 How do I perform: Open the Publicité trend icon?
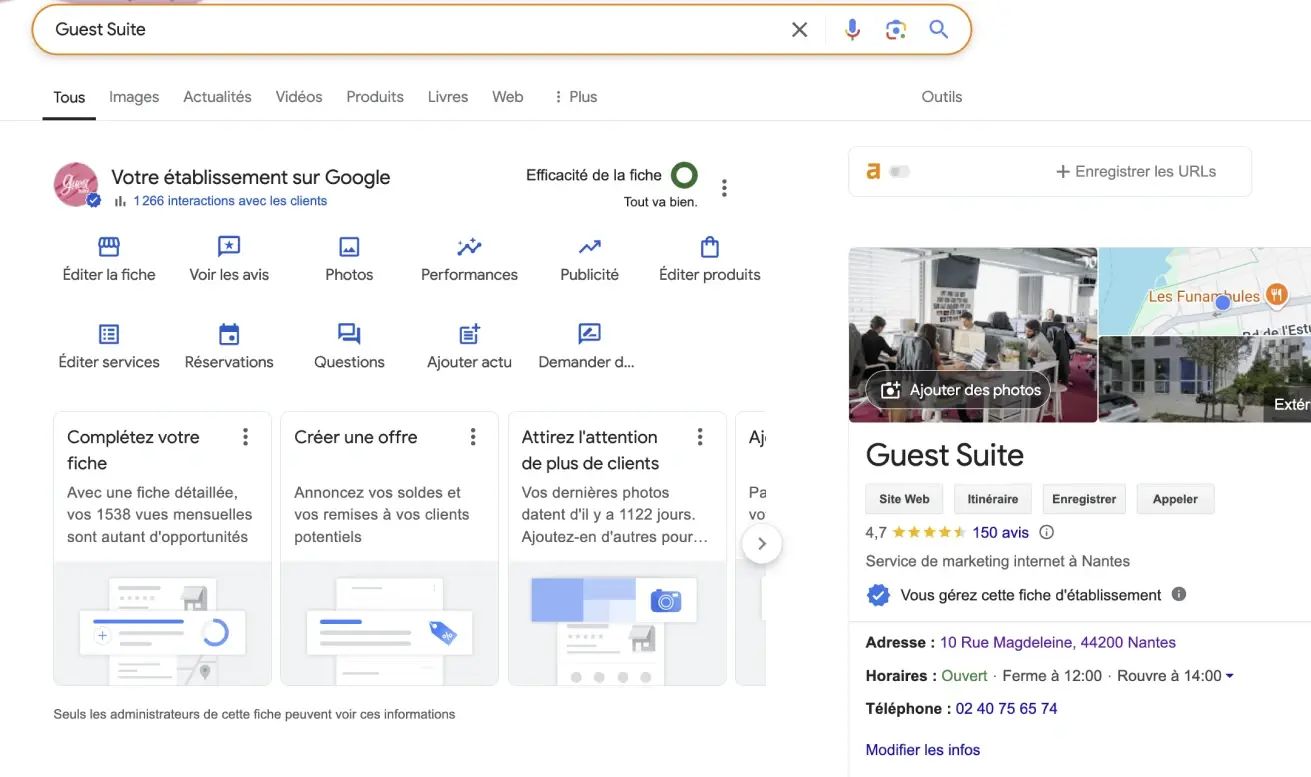click(589, 247)
